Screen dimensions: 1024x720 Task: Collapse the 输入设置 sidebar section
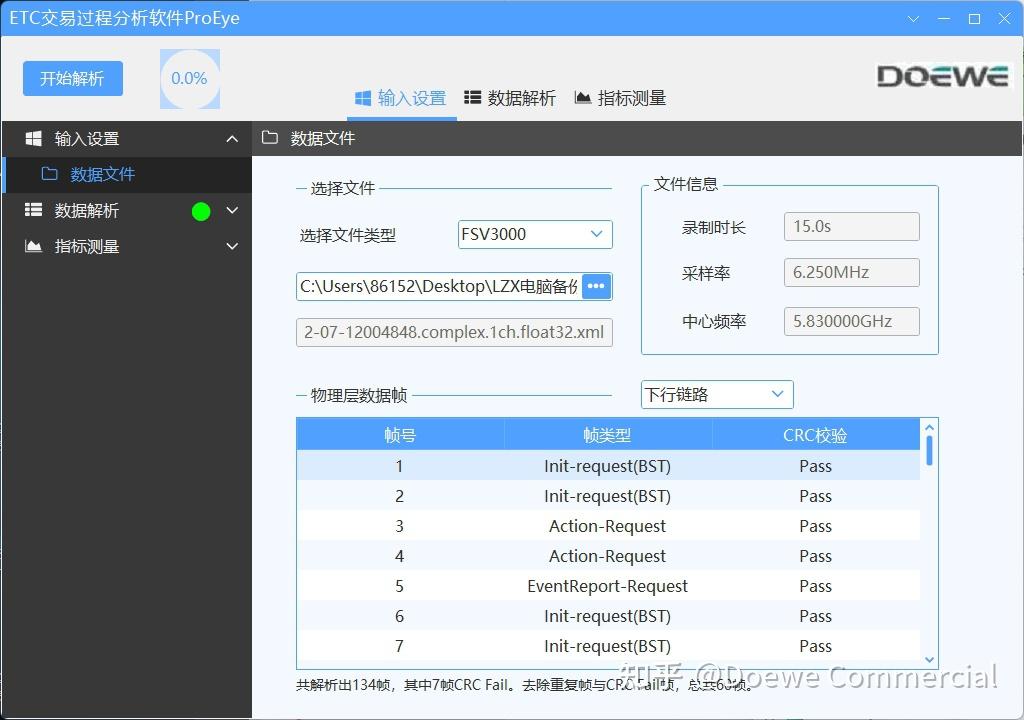pos(232,138)
